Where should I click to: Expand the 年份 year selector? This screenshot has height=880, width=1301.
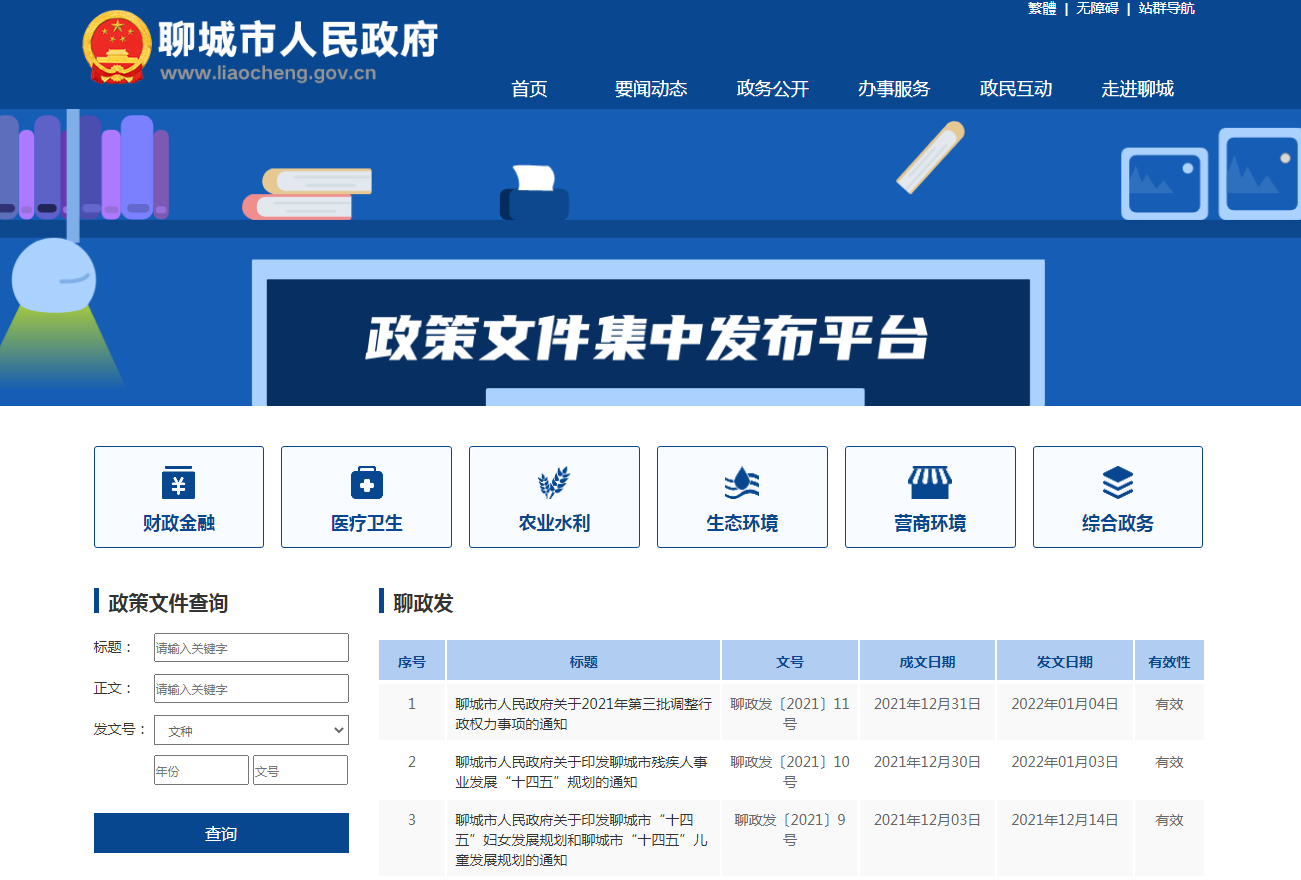[201, 769]
